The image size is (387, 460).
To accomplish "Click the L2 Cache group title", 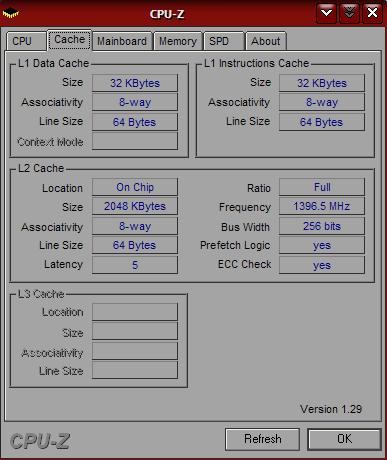I will click(x=41, y=168).
